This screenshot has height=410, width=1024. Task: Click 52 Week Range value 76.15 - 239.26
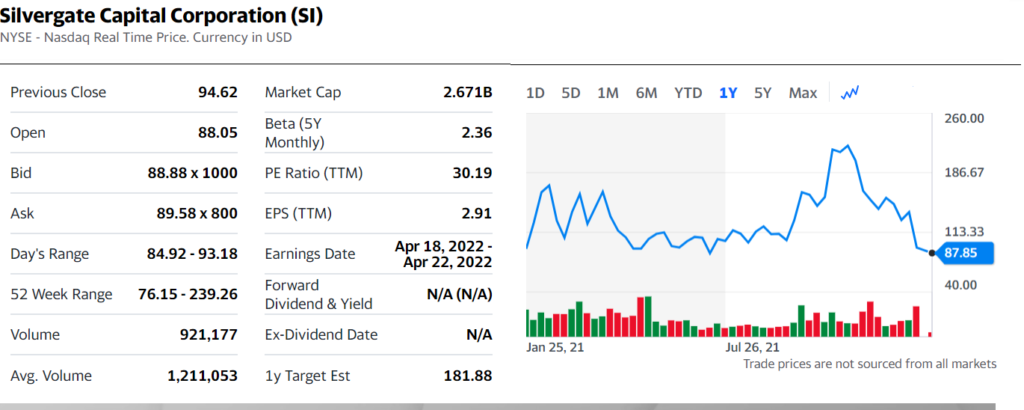pos(188,294)
